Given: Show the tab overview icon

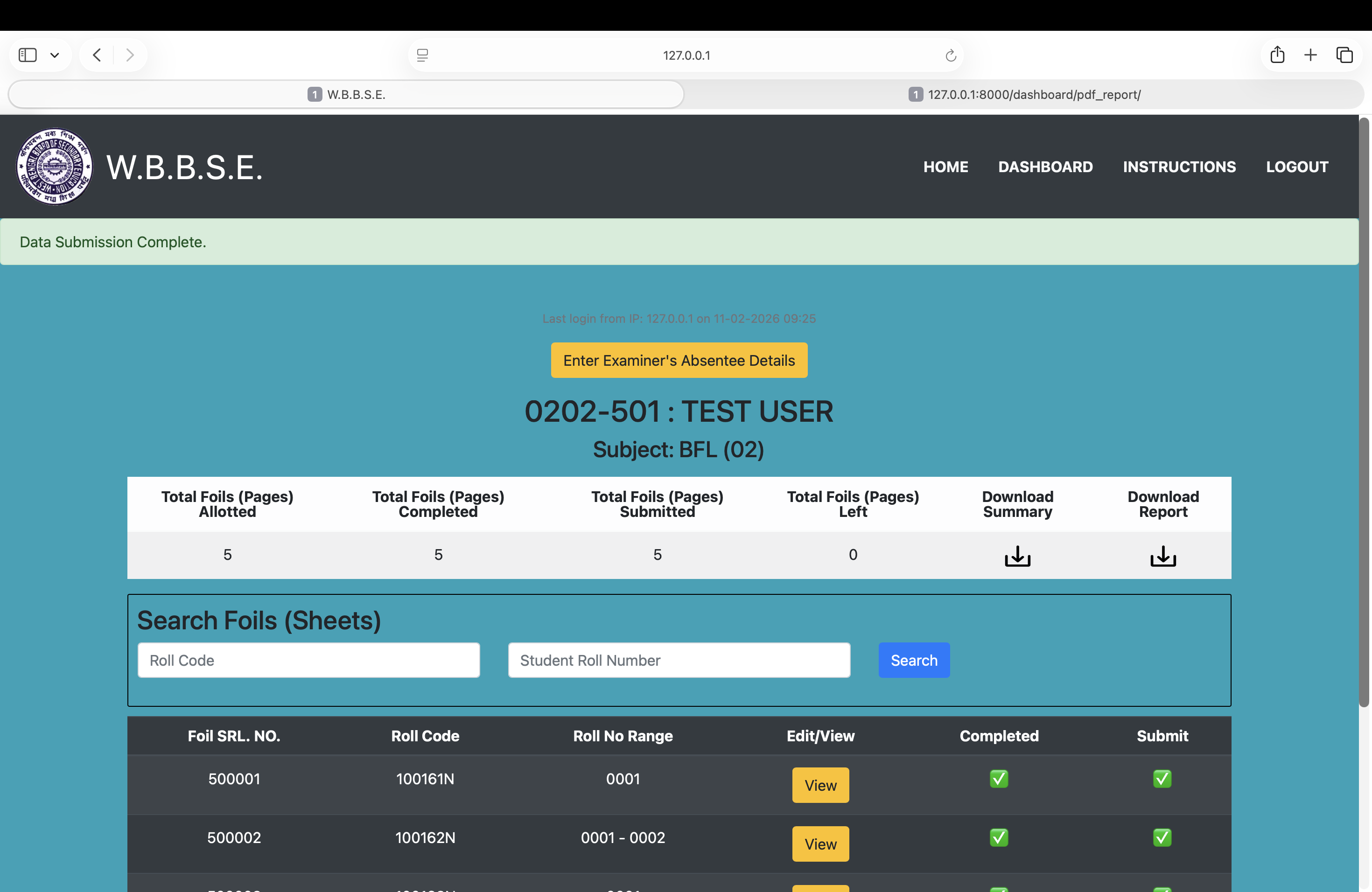Looking at the screenshot, I should coord(1344,56).
